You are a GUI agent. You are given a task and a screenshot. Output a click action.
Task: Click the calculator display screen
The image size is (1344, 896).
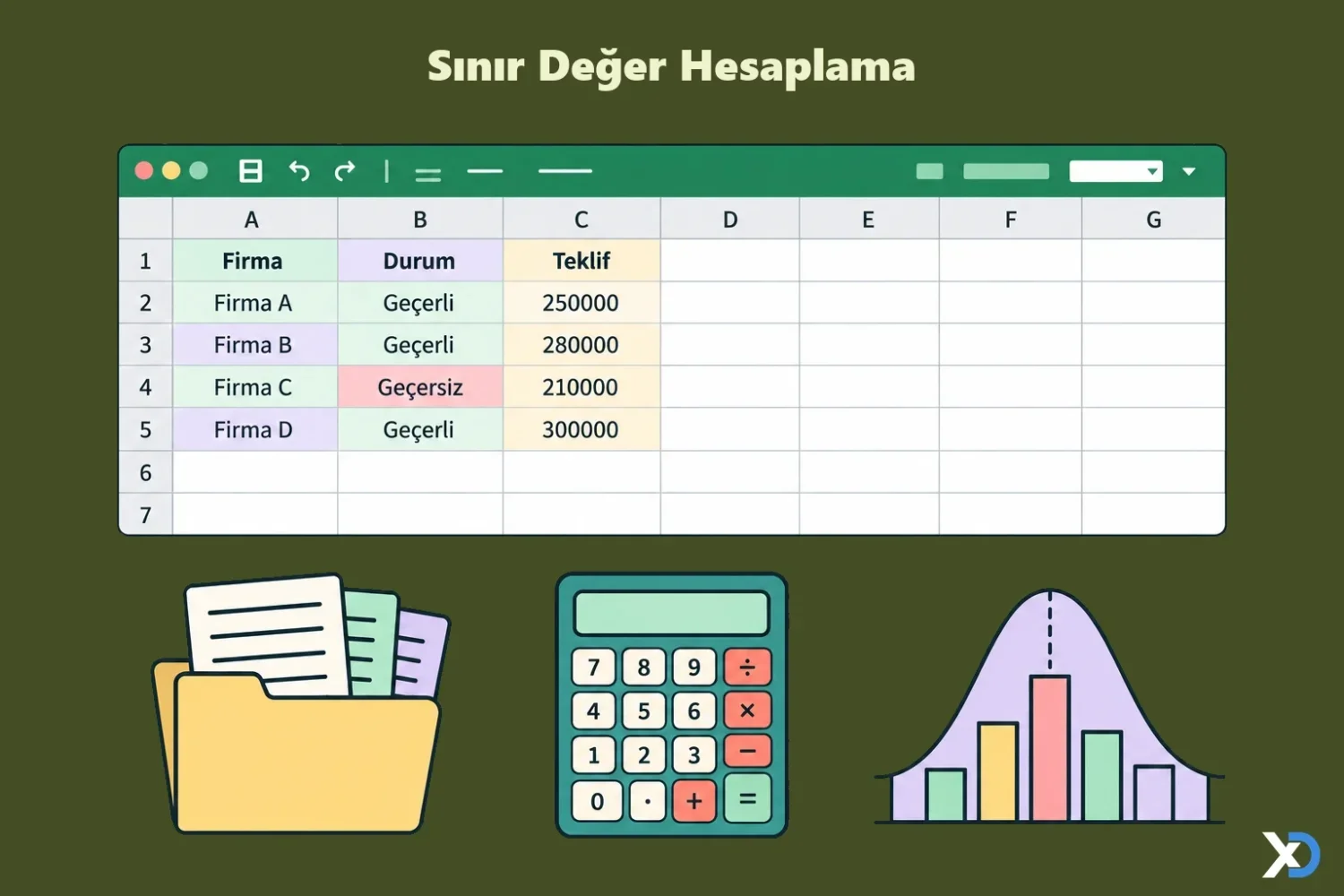(672, 613)
